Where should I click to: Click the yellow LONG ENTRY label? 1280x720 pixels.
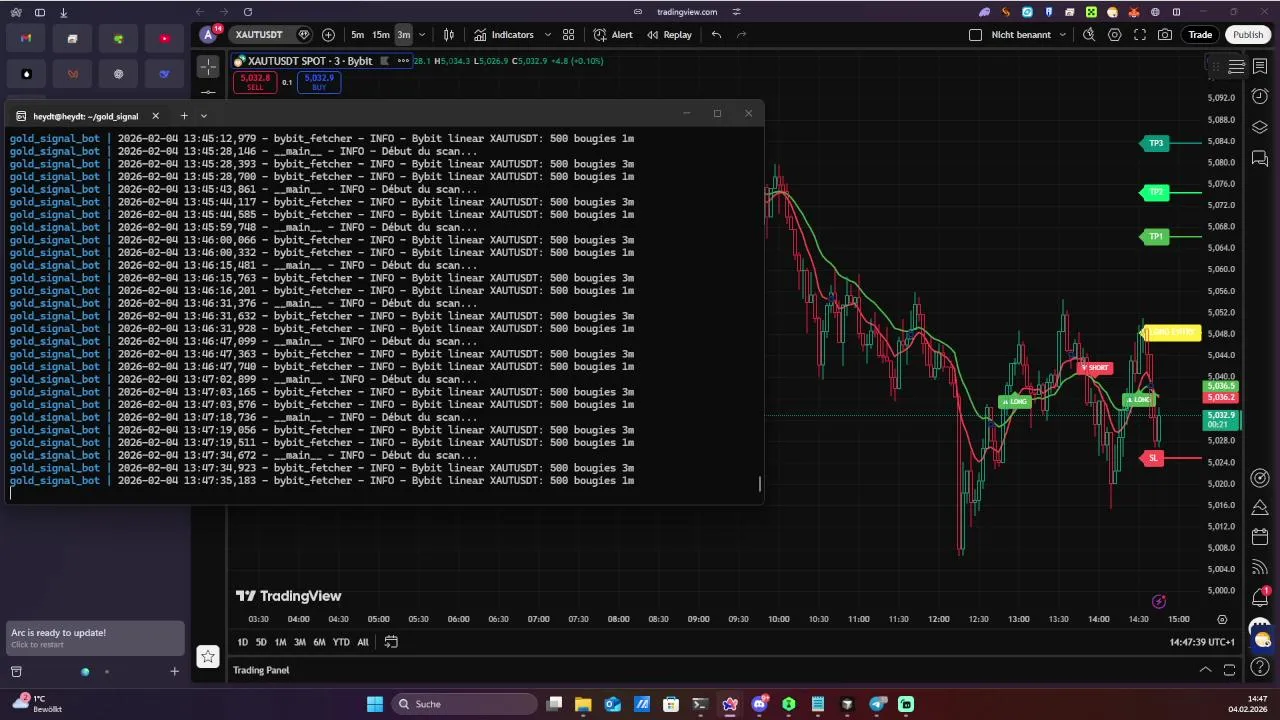click(x=1172, y=332)
